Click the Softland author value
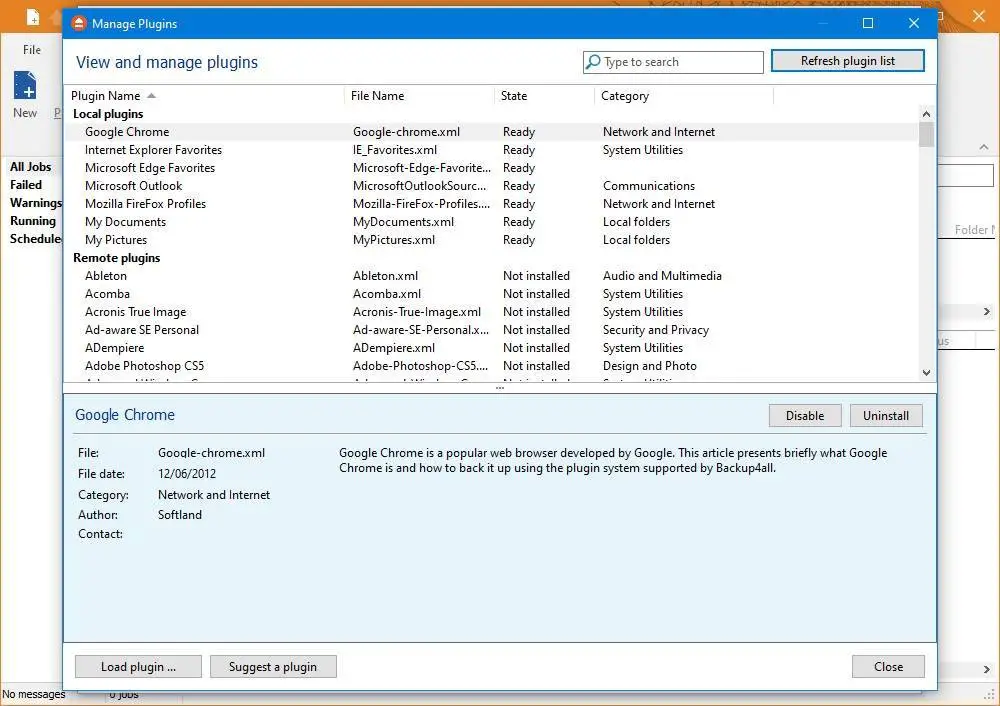 [x=180, y=515]
